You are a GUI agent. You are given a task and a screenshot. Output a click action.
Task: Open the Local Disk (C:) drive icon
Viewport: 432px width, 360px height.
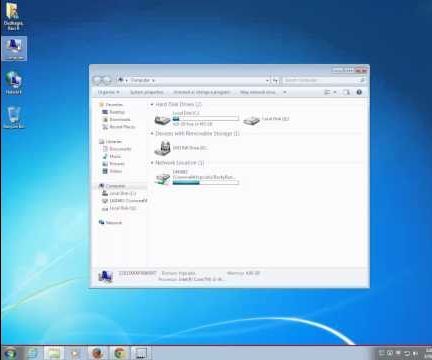click(163, 119)
